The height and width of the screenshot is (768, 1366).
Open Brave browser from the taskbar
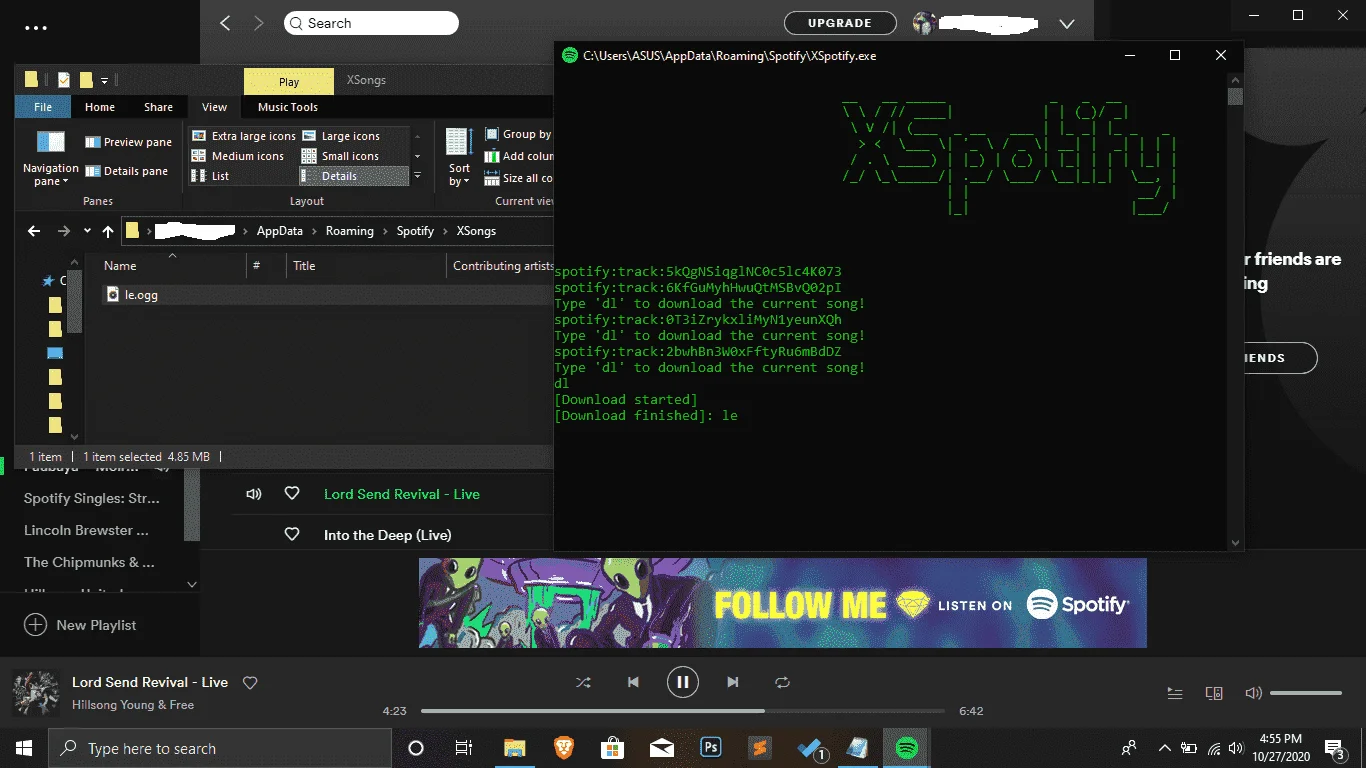[564, 748]
